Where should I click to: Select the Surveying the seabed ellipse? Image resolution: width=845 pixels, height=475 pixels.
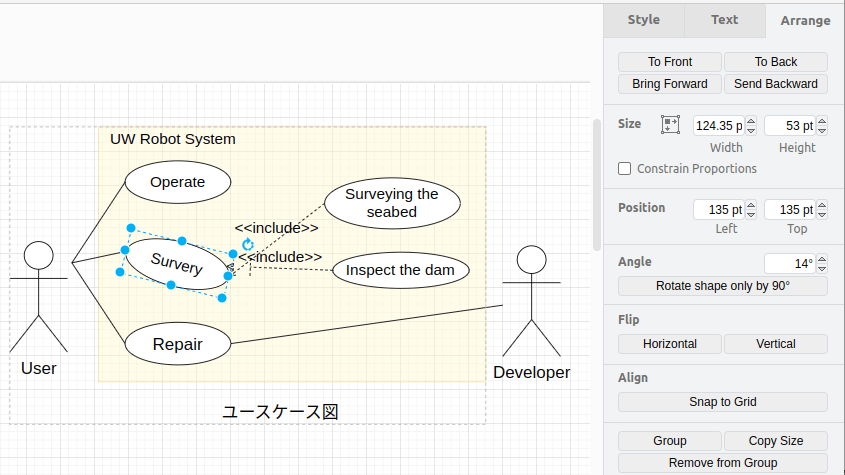click(392, 203)
